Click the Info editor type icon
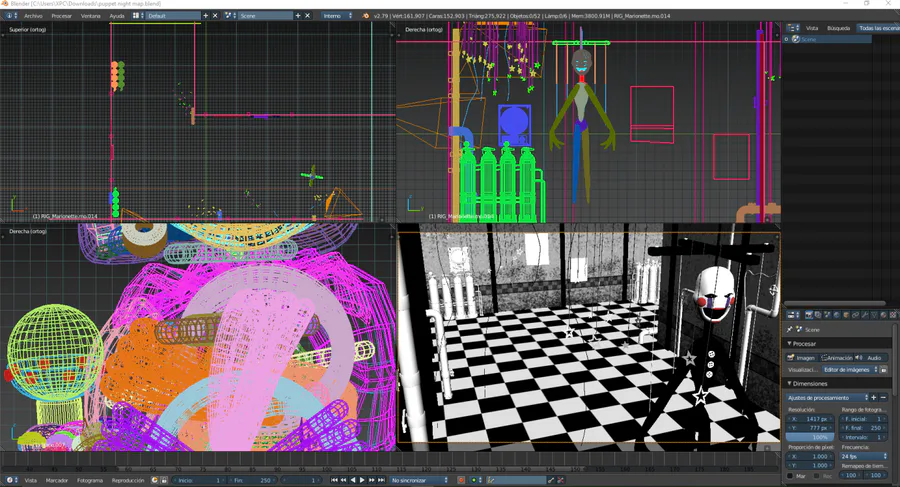The height and width of the screenshot is (487, 900). coord(11,16)
